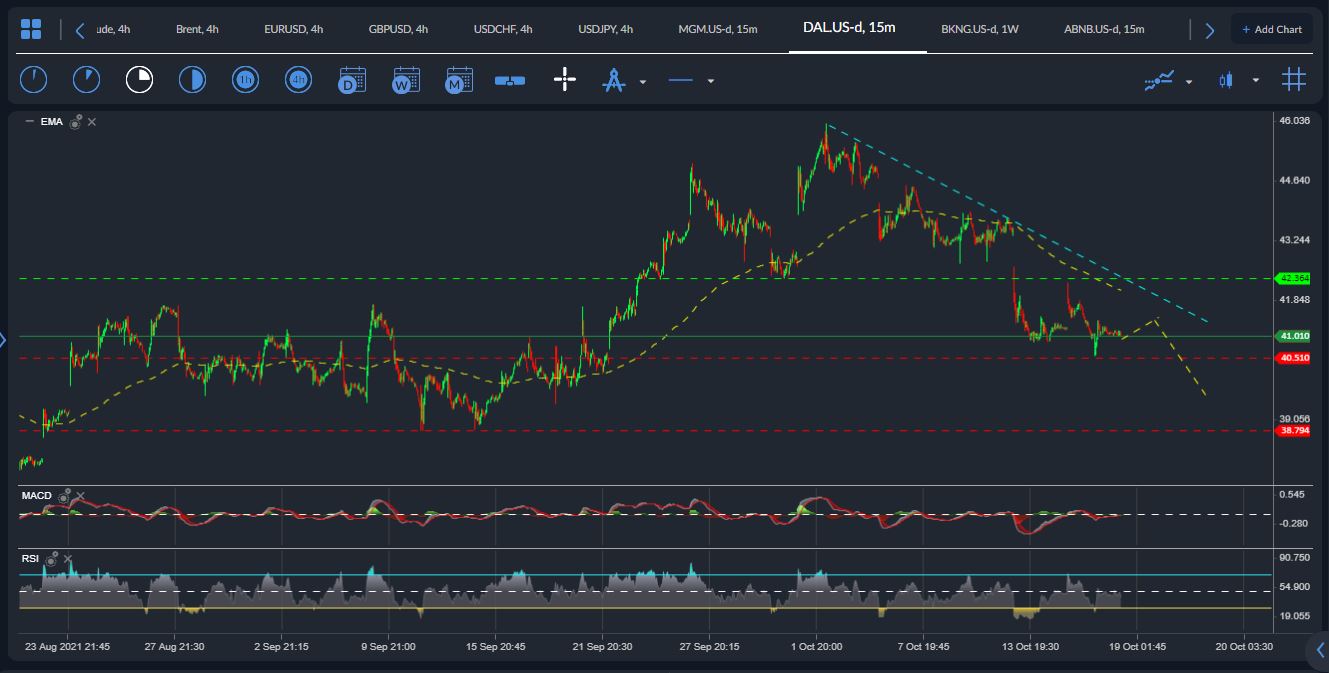This screenshot has width=1329, height=673.
Task: Toggle the chart grid icon
Action: pyautogui.click(x=1294, y=79)
